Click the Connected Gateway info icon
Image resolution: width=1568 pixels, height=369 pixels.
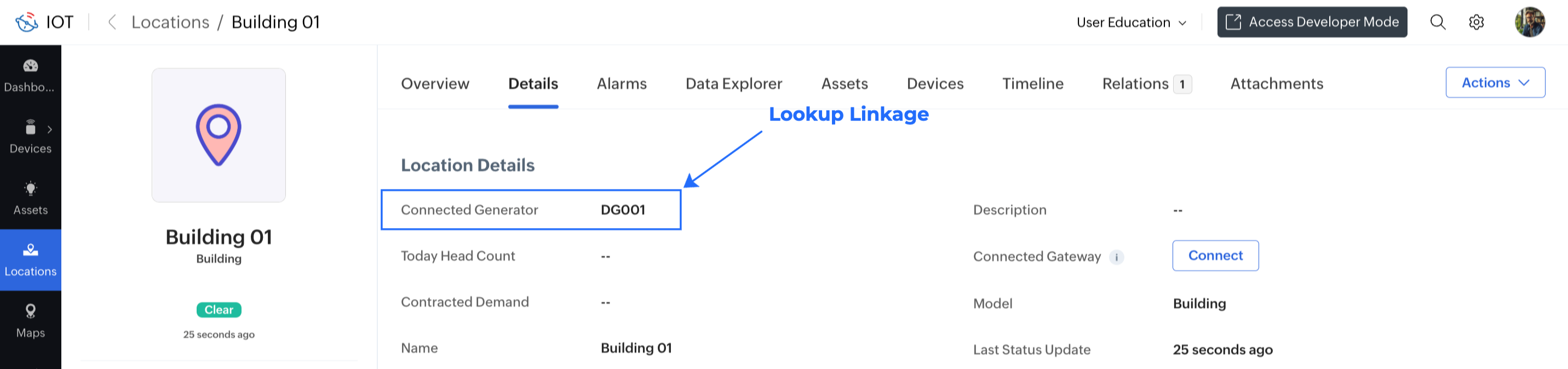(1116, 257)
